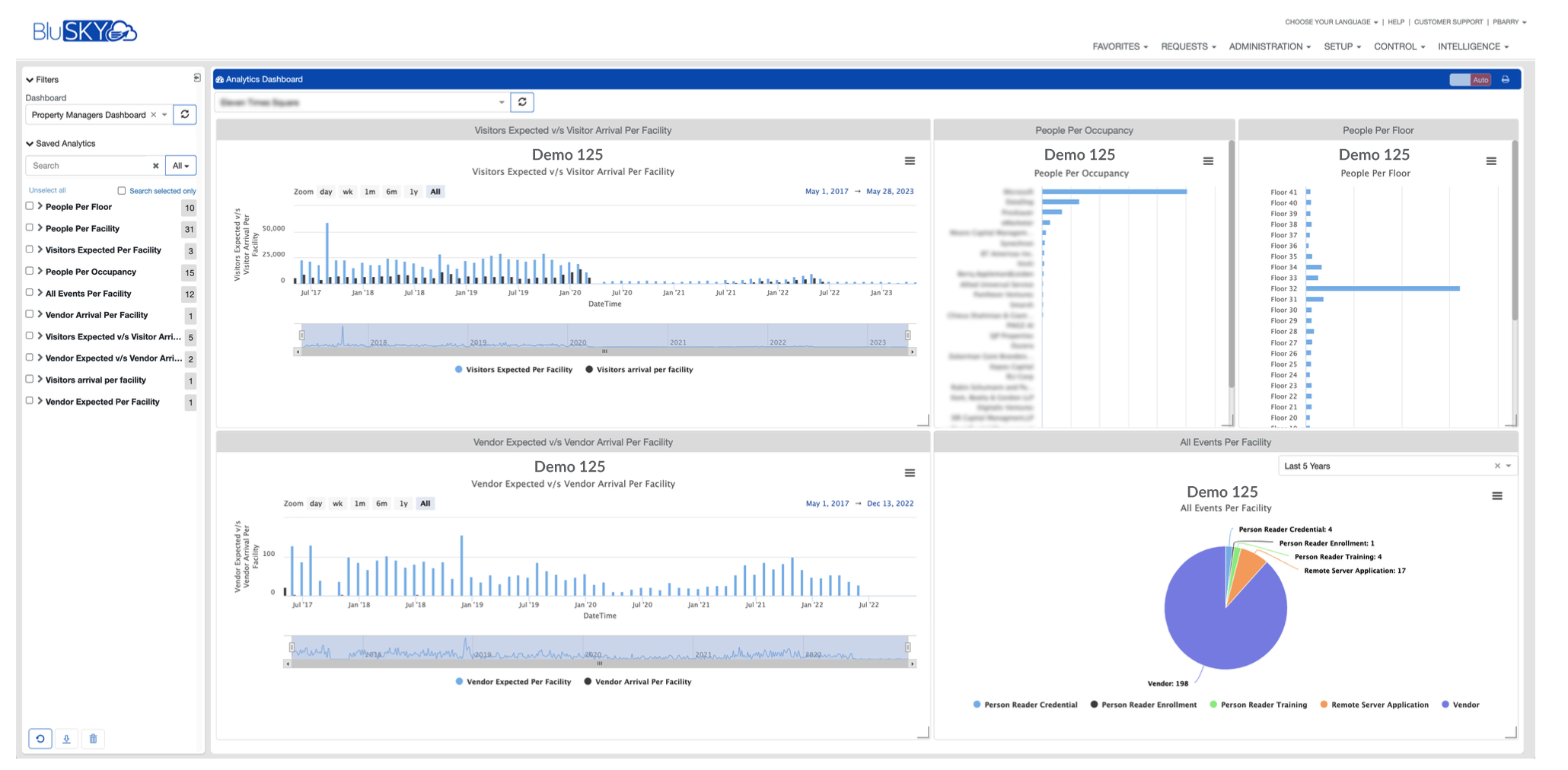Open the People Per Occupancy chart menu
Viewport: 1568px width, 770px height.
pyautogui.click(x=1208, y=161)
